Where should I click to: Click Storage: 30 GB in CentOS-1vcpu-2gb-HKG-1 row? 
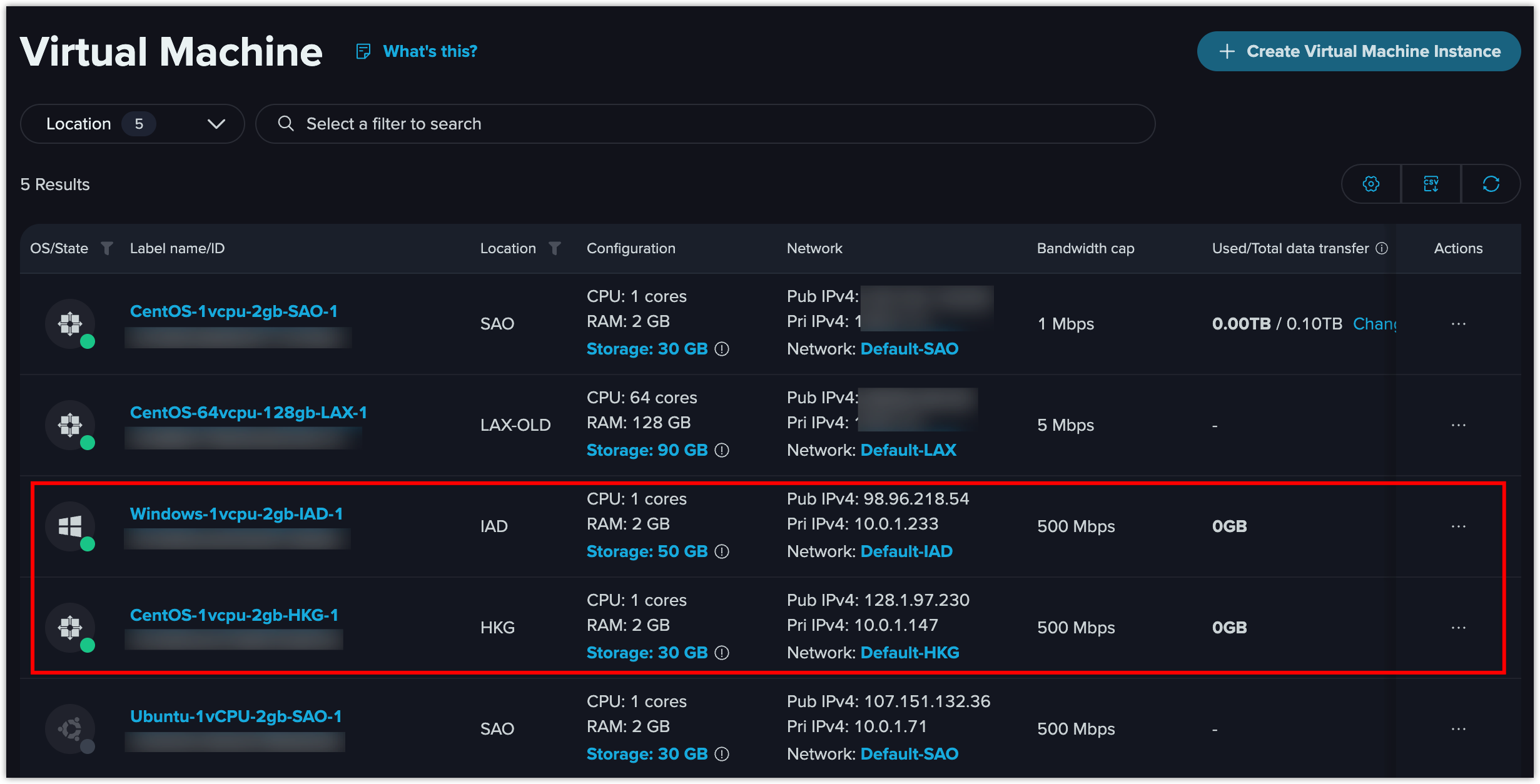click(x=647, y=653)
